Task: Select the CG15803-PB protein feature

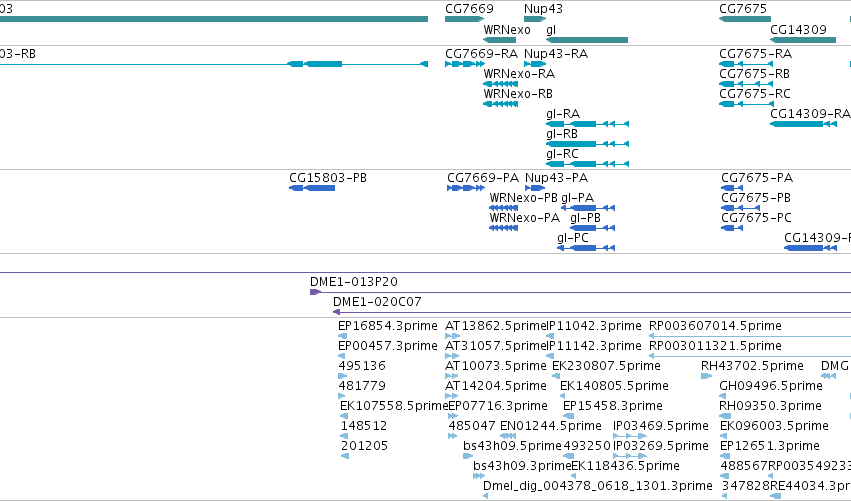Action: [312, 188]
